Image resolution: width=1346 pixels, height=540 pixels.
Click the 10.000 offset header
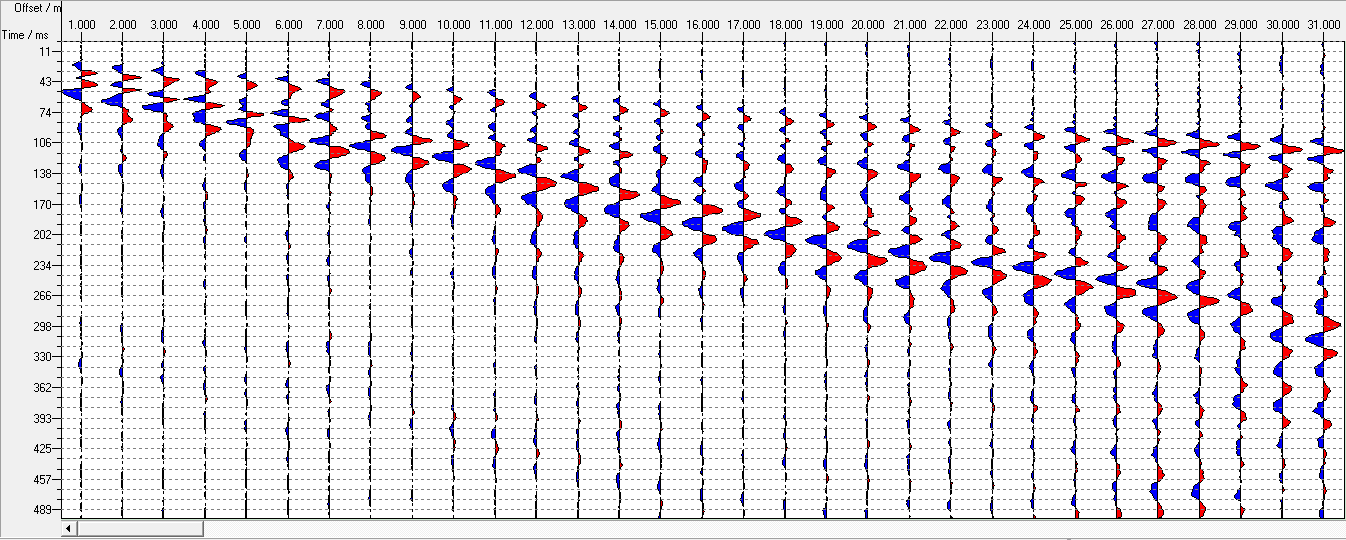453,23
